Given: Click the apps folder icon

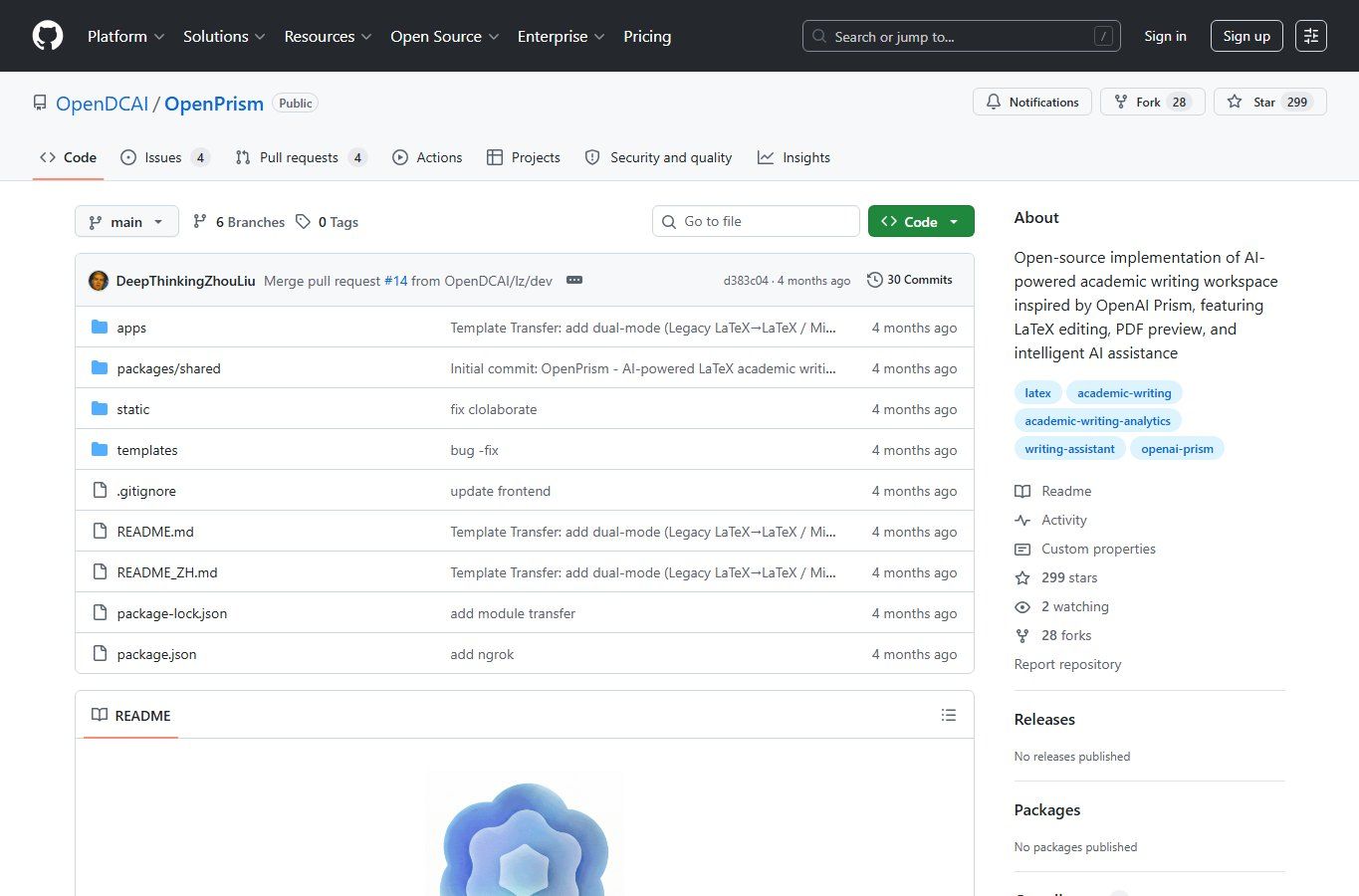Looking at the screenshot, I should pos(100,327).
